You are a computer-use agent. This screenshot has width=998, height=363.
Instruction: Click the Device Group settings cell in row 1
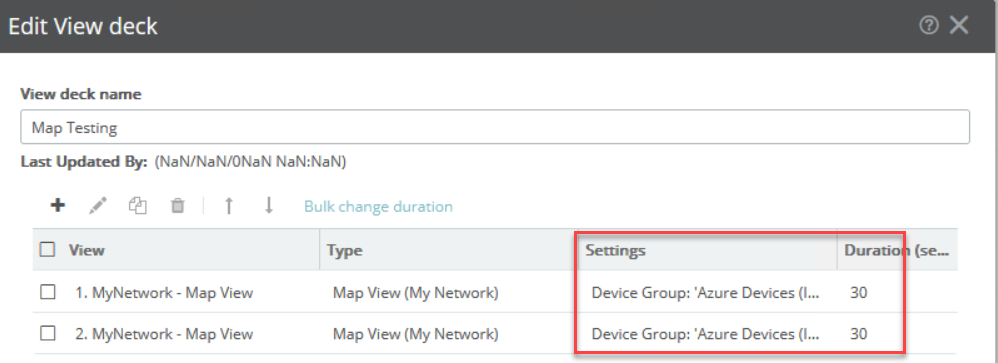706,293
